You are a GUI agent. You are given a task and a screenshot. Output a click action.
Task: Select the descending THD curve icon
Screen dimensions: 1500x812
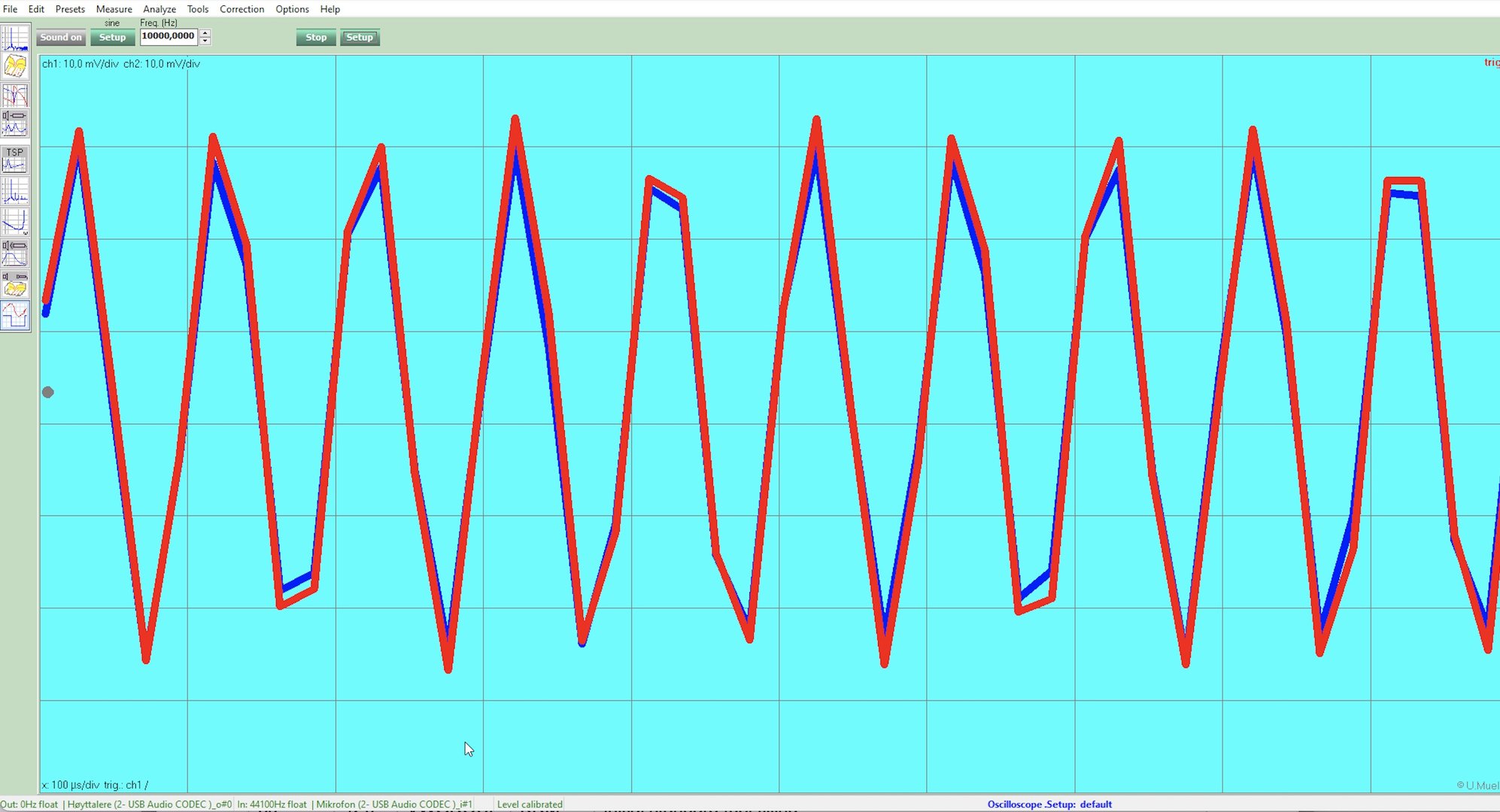[x=15, y=223]
